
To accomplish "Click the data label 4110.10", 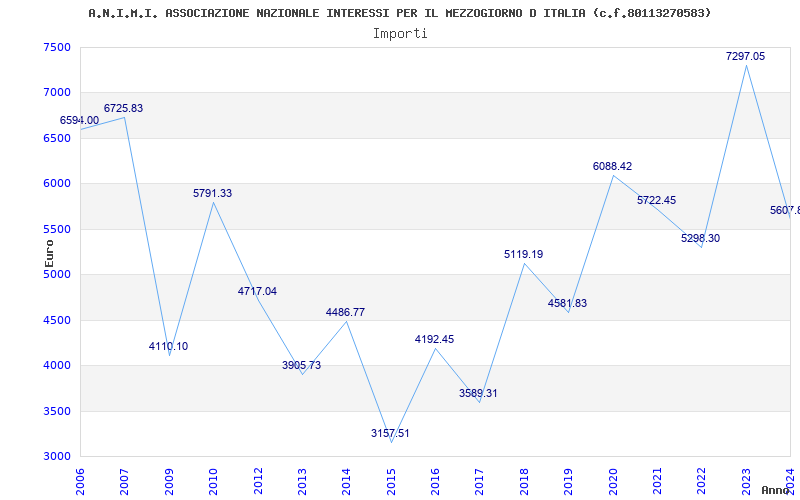I will click(x=168, y=346).
